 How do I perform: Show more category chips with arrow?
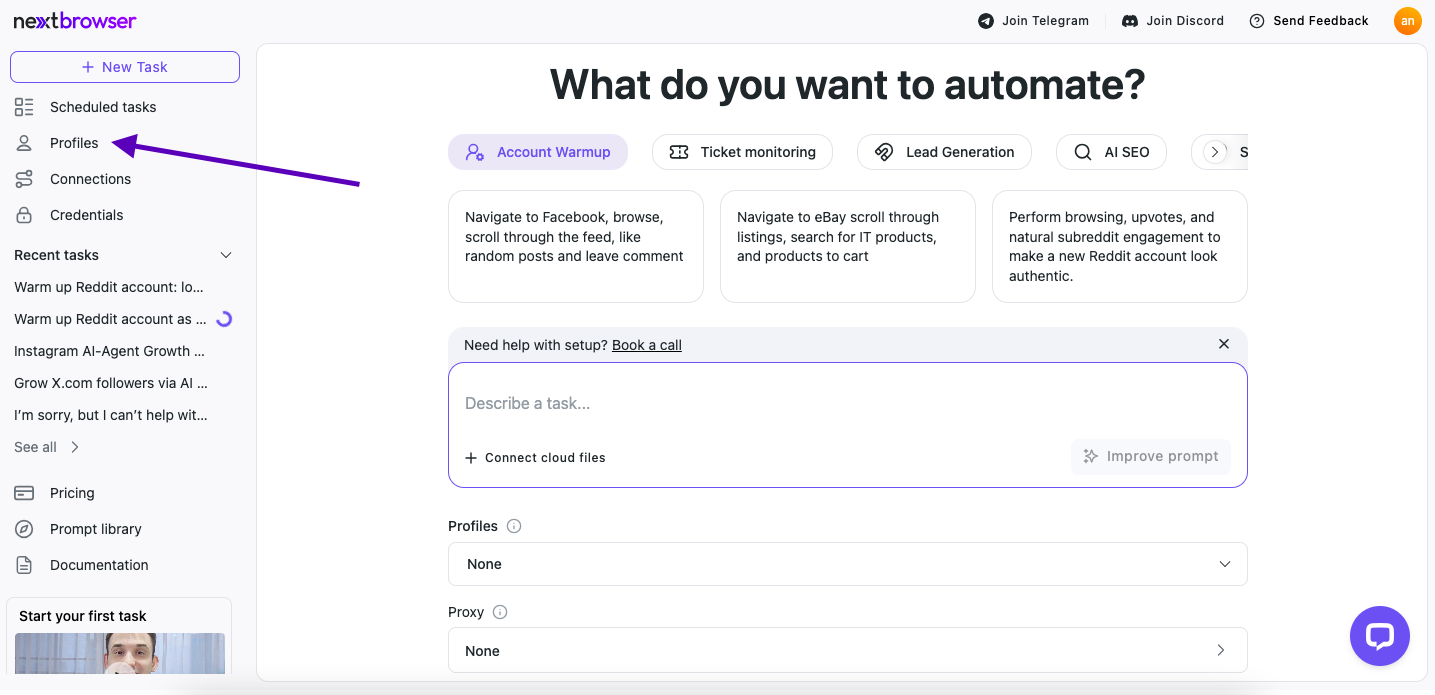pyautogui.click(x=1216, y=152)
